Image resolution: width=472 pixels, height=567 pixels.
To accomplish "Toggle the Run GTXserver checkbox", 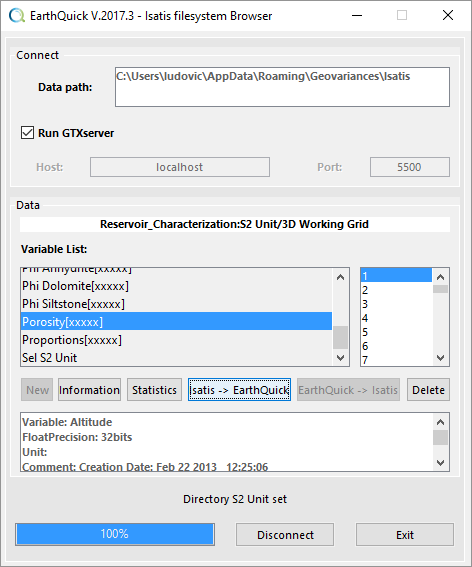I will [27, 133].
